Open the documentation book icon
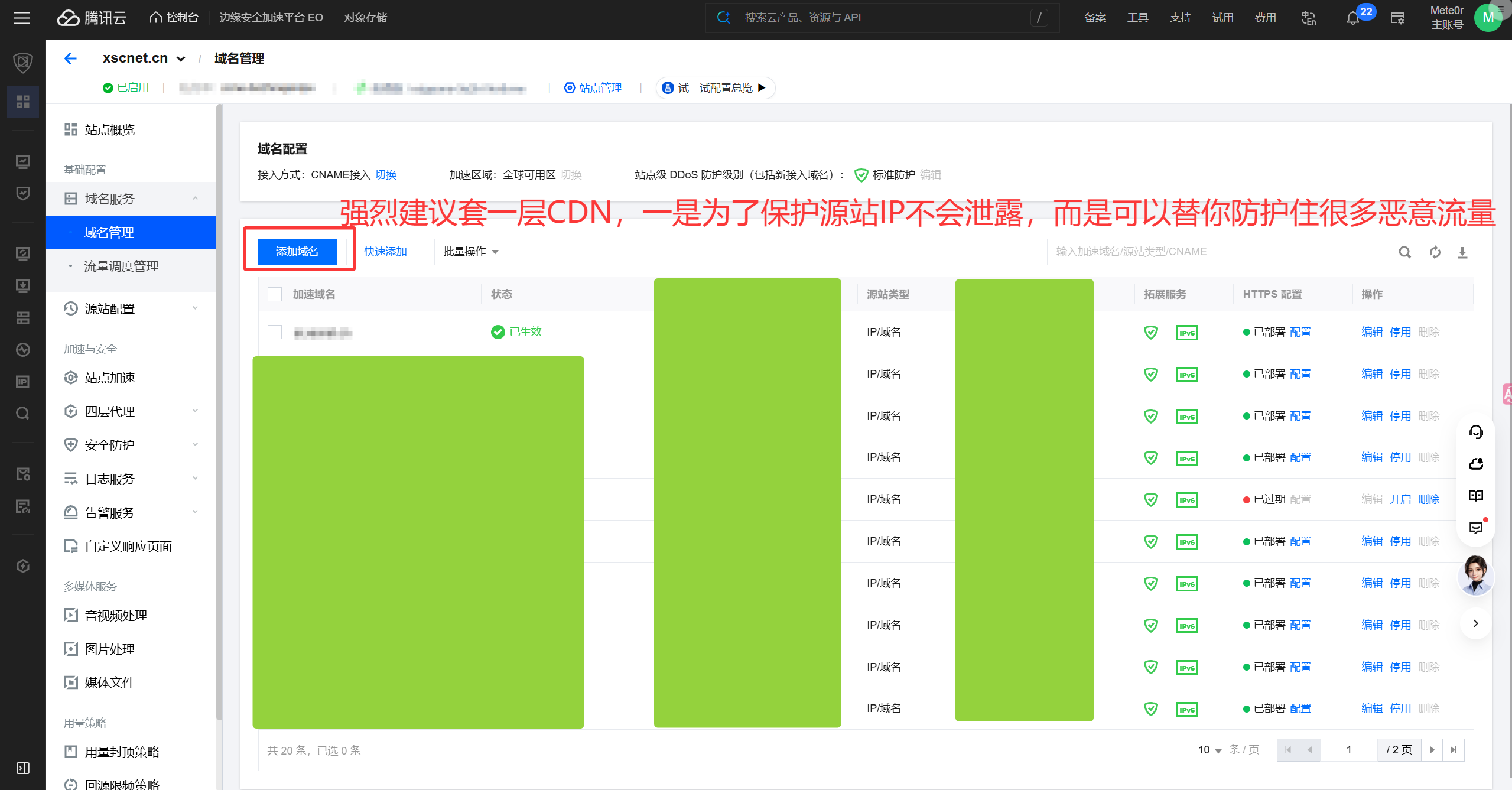This screenshot has width=1512, height=790. click(1476, 495)
